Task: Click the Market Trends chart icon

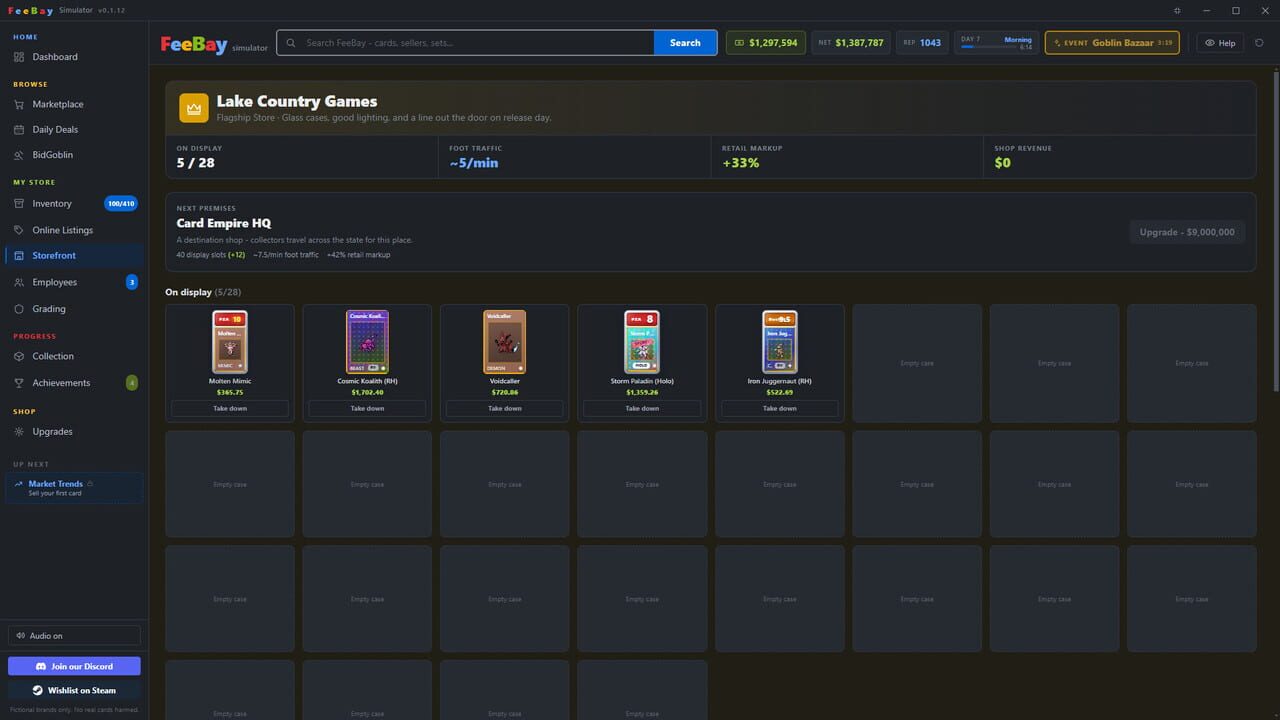Action: 19,484
